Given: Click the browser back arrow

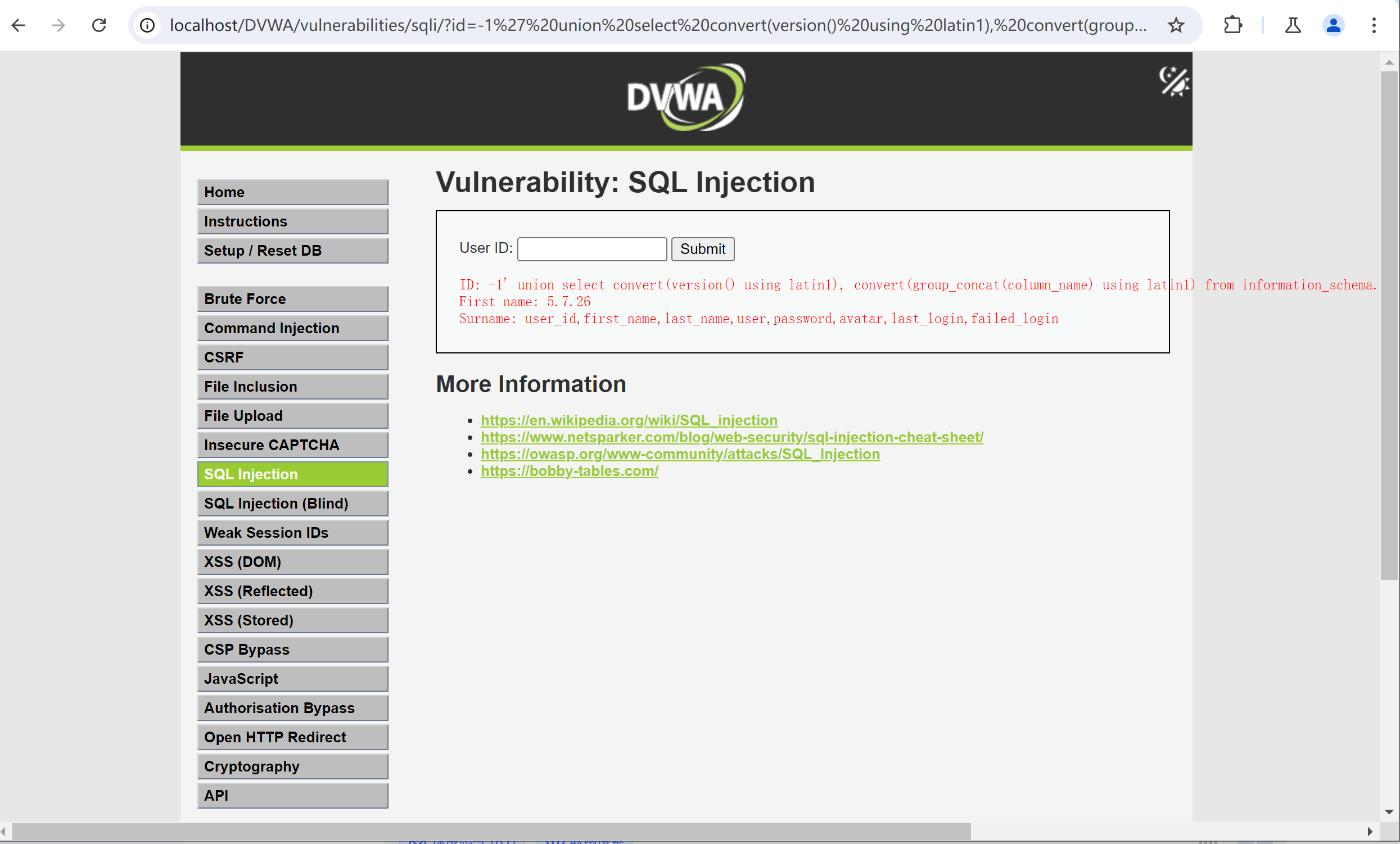Looking at the screenshot, I should 18,25.
